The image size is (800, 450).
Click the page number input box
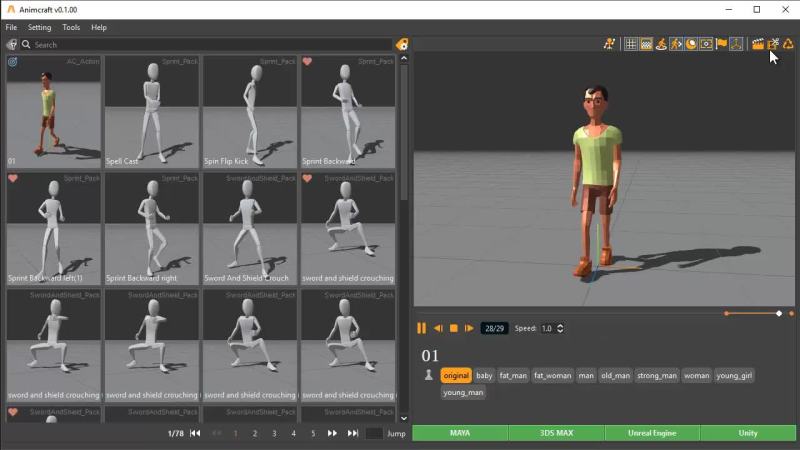[x=374, y=433]
